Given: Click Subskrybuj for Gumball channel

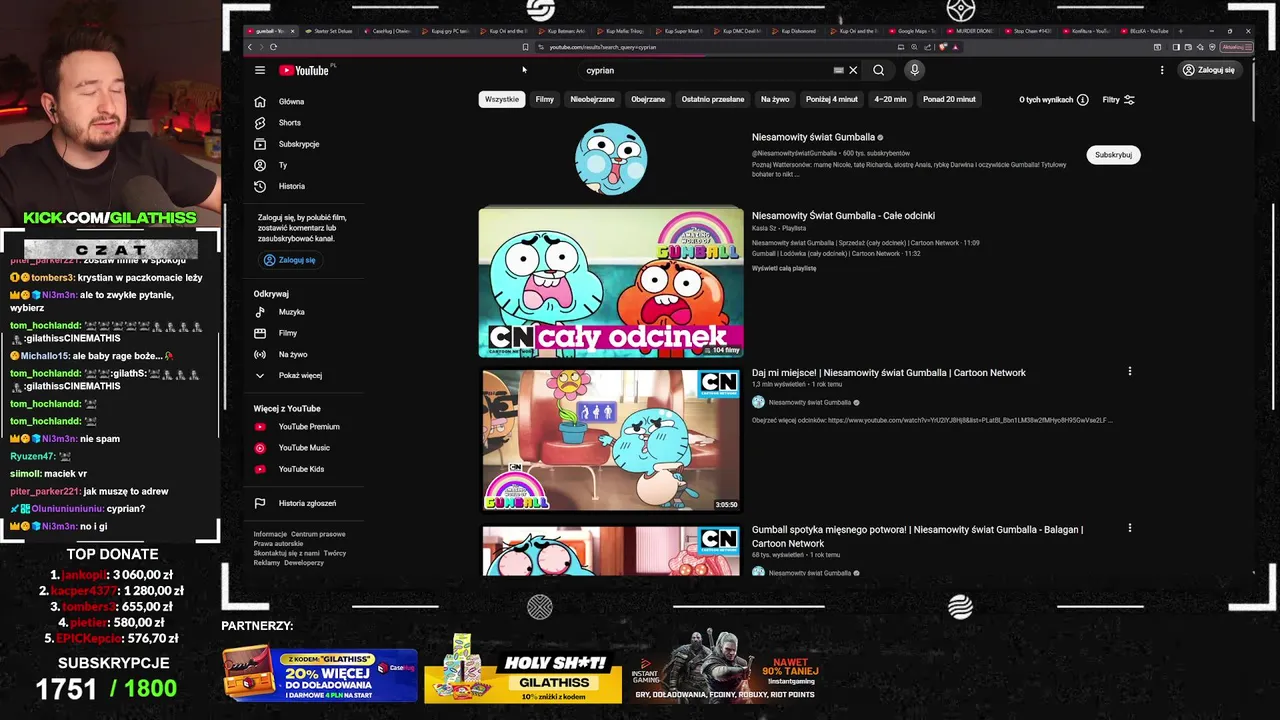Looking at the screenshot, I should [x=1113, y=155].
